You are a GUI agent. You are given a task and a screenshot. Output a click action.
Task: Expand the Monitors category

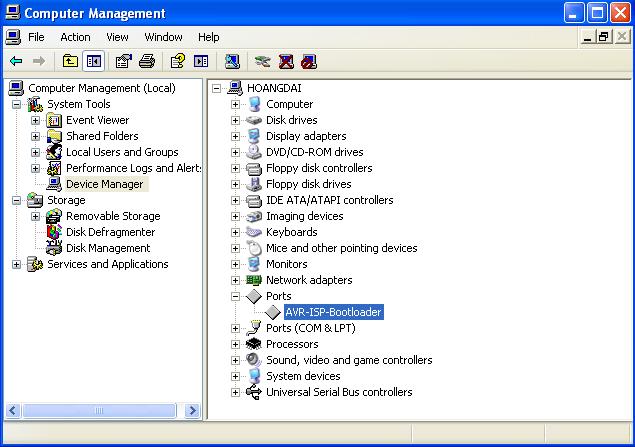tap(235, 264)
